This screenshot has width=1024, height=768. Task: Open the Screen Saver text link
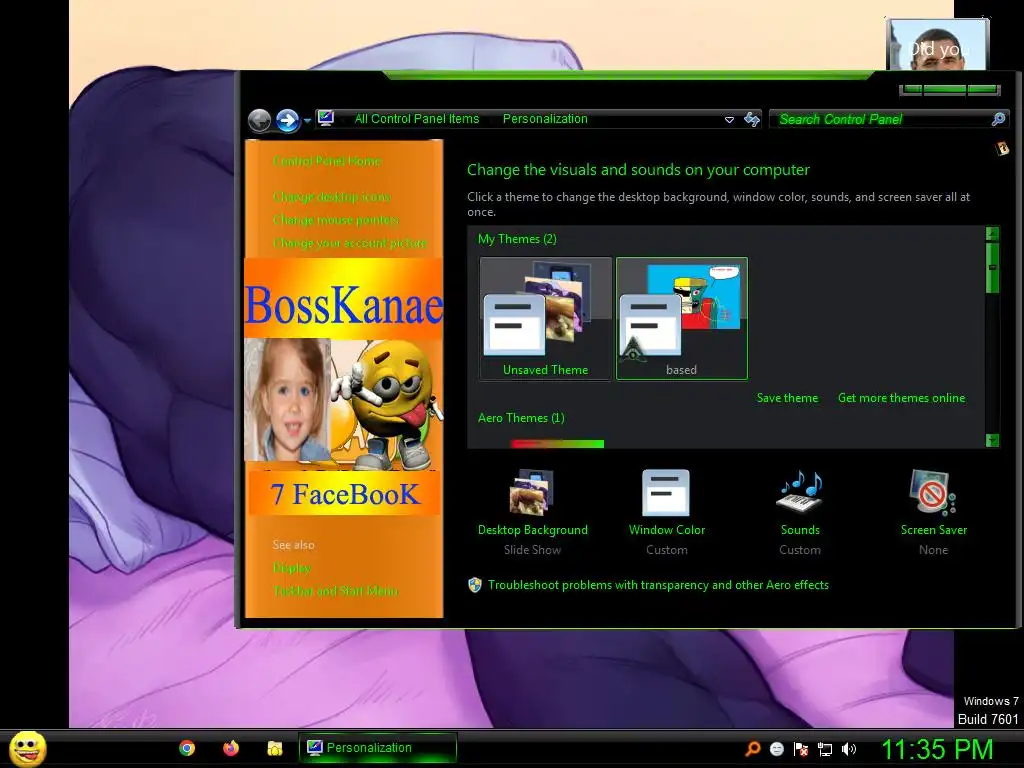click(x=933, y=530)
